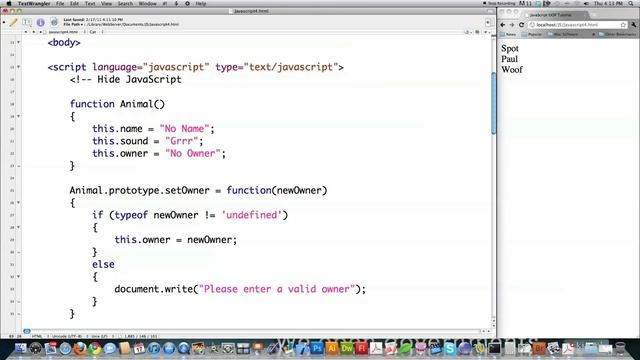Open the Text menu
This screenshot has height=360, width=640.
(90, 3)
